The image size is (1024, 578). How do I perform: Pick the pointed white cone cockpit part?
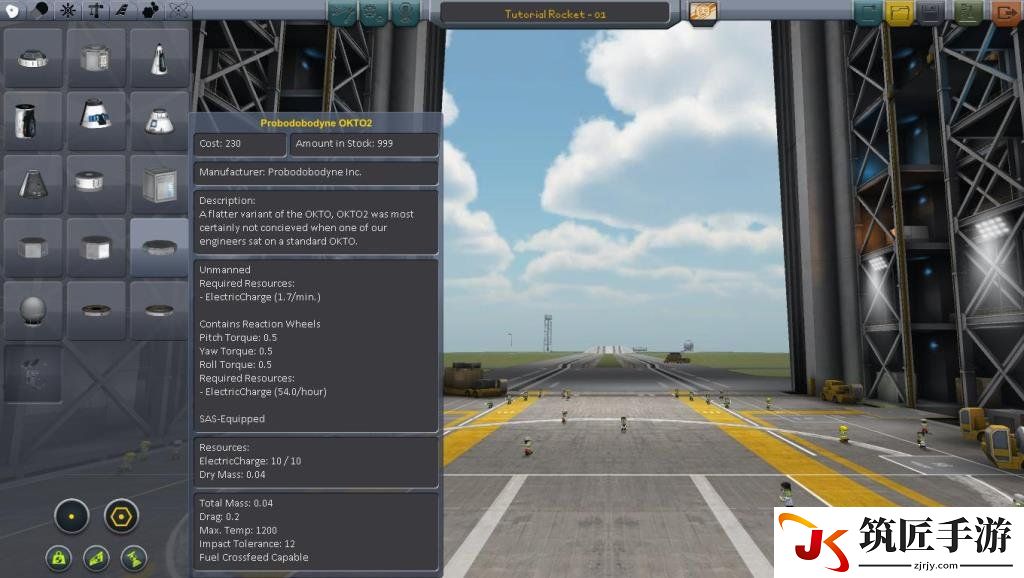coord(159,58)
